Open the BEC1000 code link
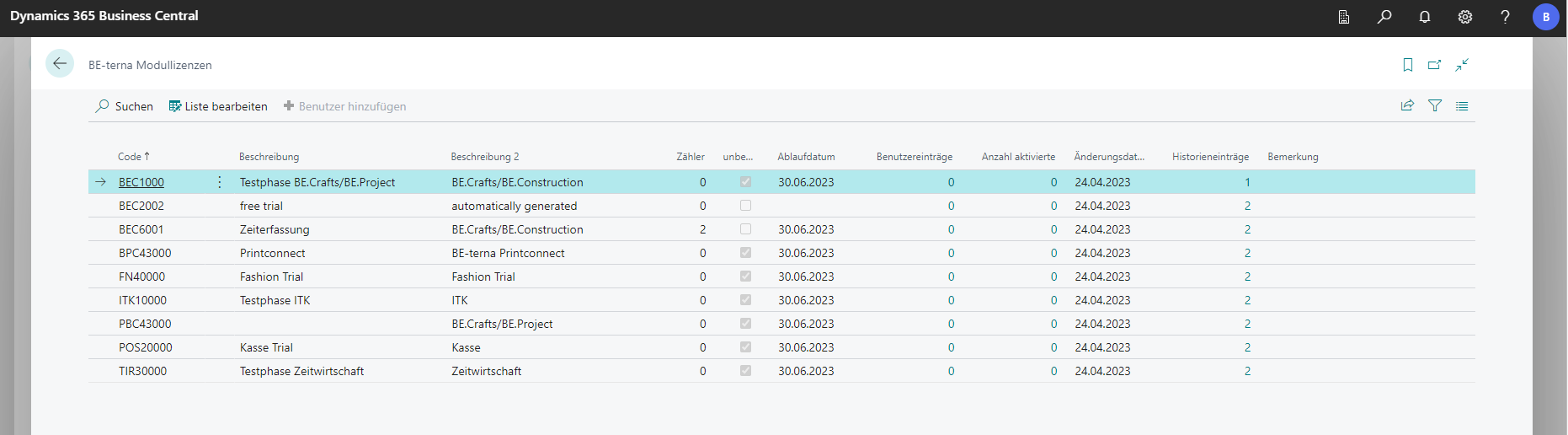 [x=141, y=182]
